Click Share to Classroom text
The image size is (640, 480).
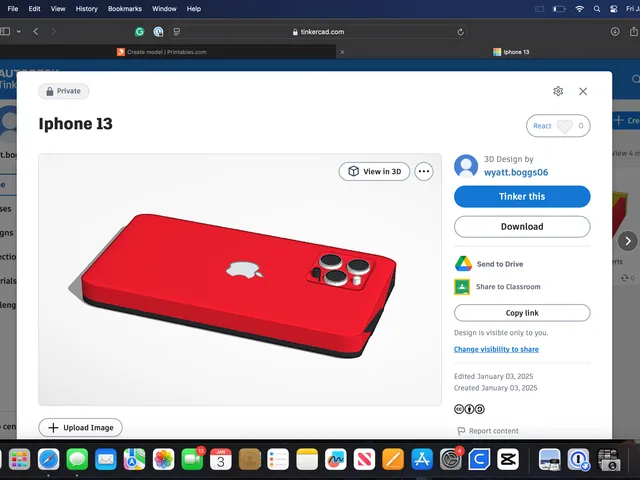pyautogui.click(x=508, y=287)
